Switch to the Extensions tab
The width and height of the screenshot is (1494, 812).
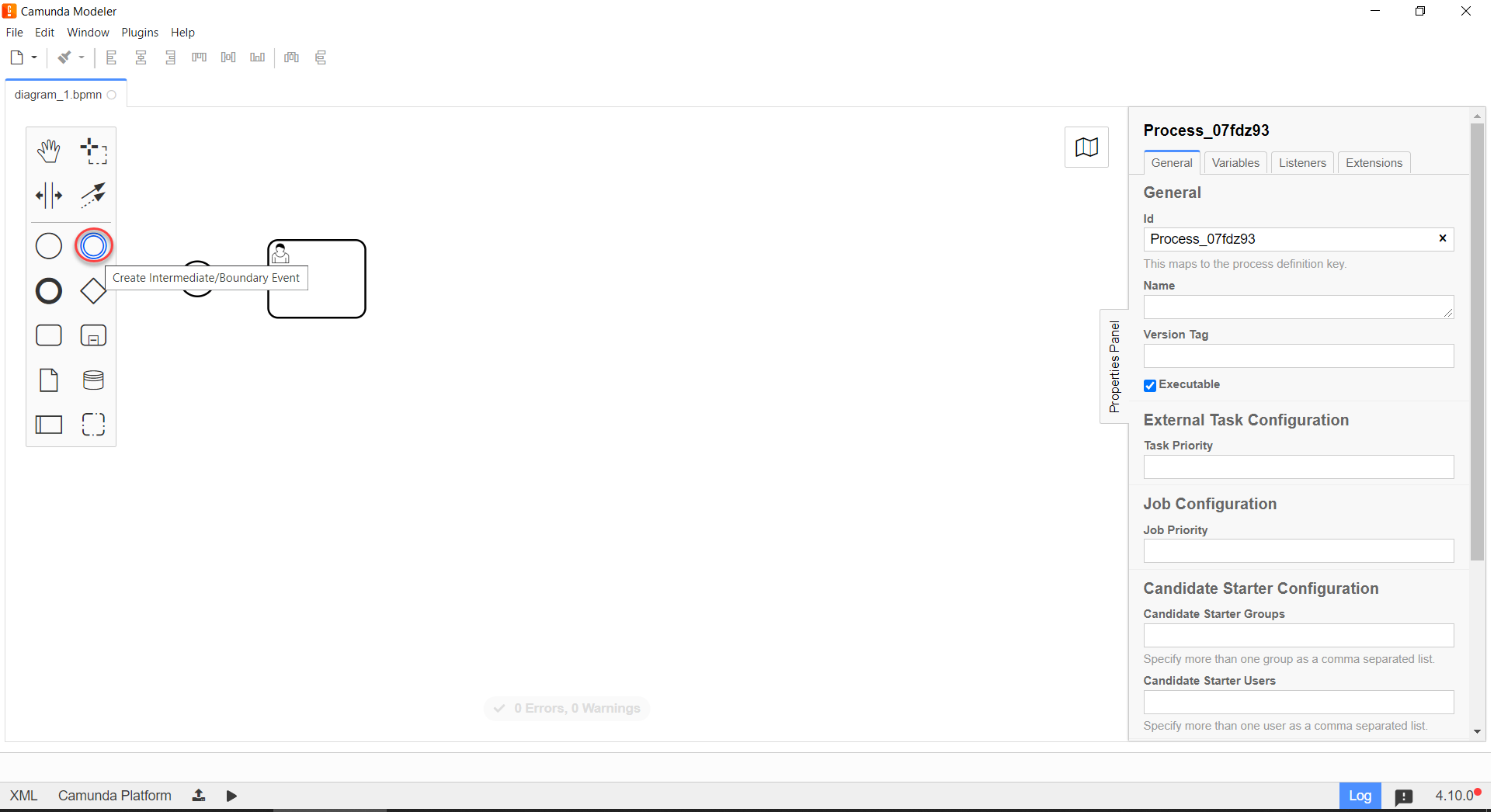(1374, 163)
